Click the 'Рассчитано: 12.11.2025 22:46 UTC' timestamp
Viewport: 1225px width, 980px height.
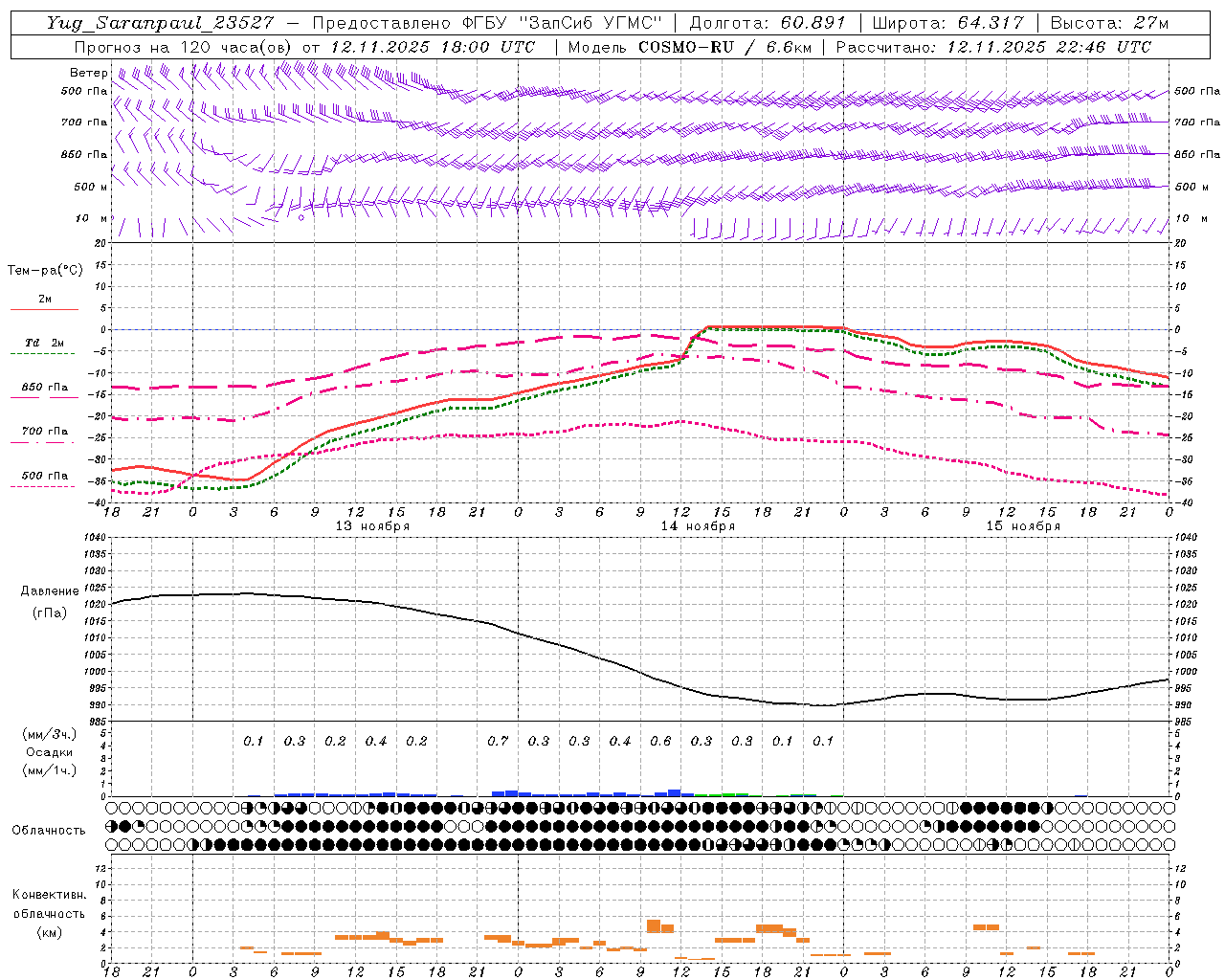(993, 47)
